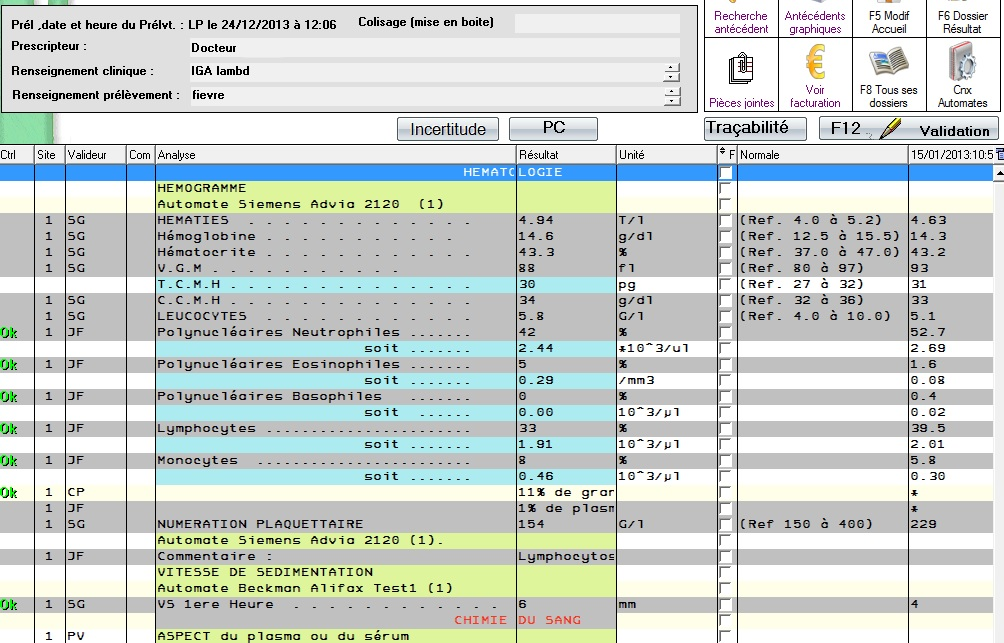Click down arrow of Renseignement prélèvement field
1004x643 pixels.
672,101
